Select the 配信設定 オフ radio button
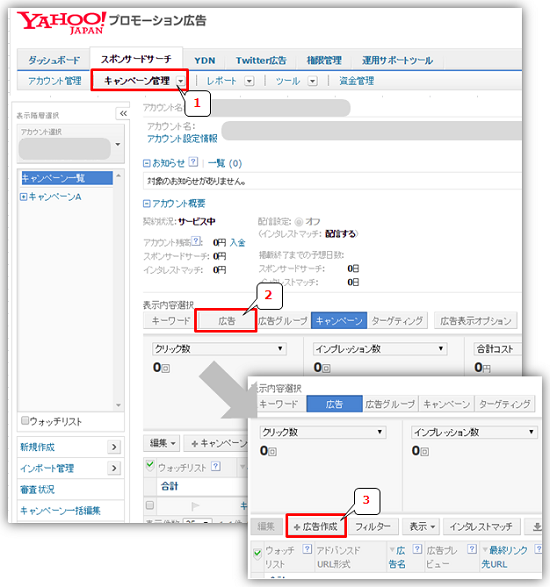Screen dimensions: 550x587 (298, 222)
